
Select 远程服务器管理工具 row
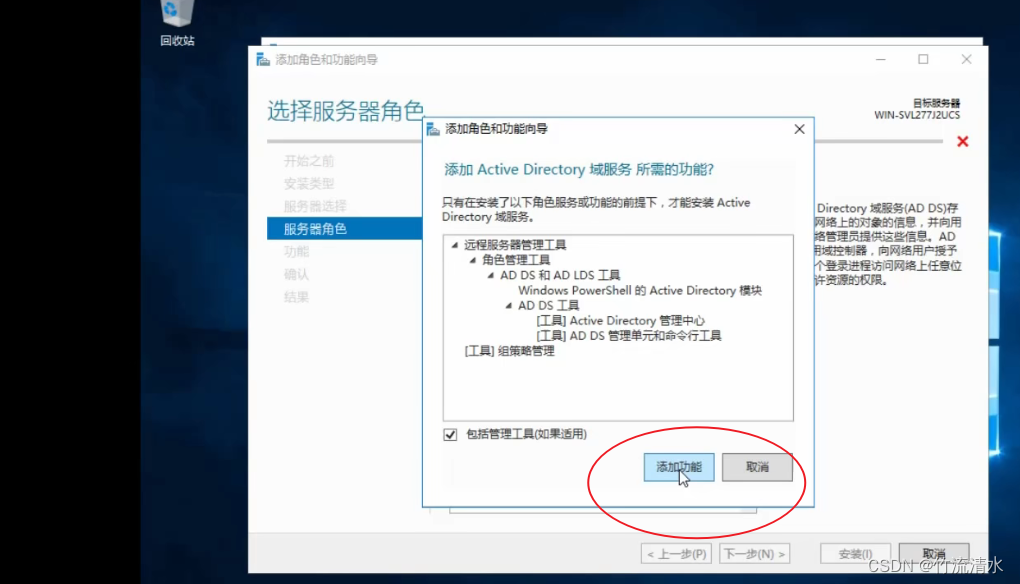coord(515,245)
